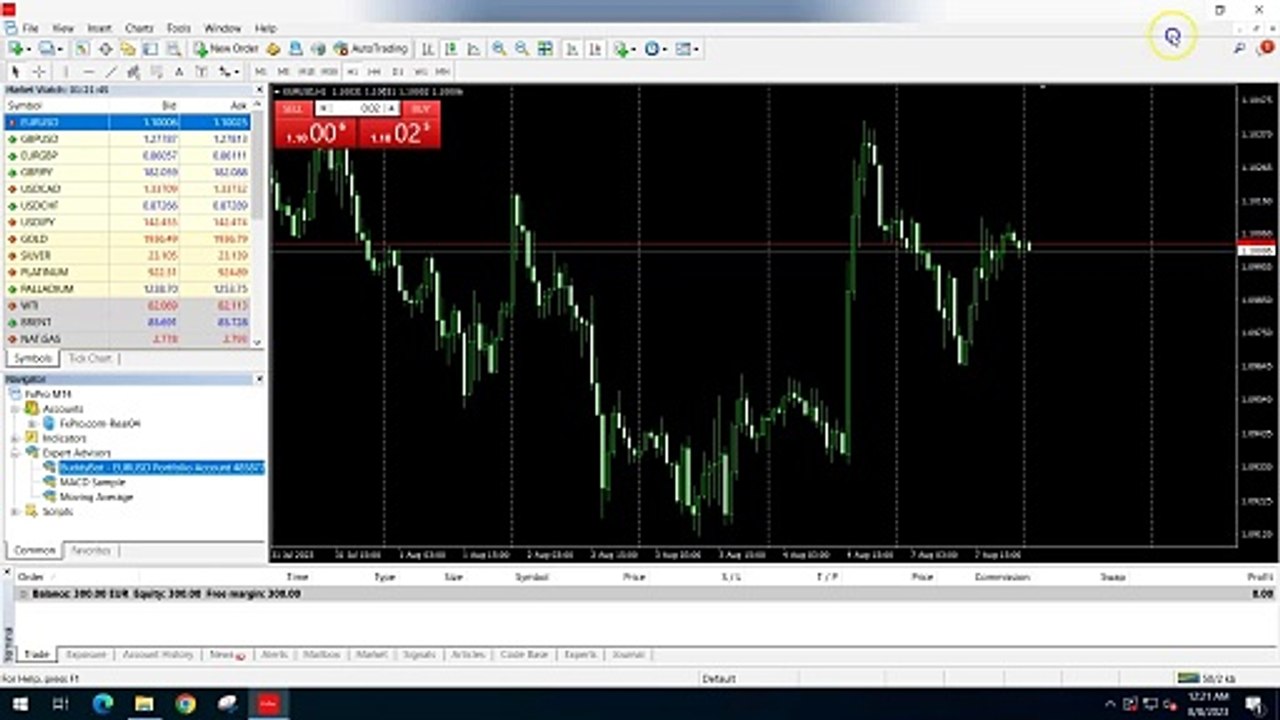Open the Window menu
Screen dimensions: 1280x720
[x=222, y=28]
